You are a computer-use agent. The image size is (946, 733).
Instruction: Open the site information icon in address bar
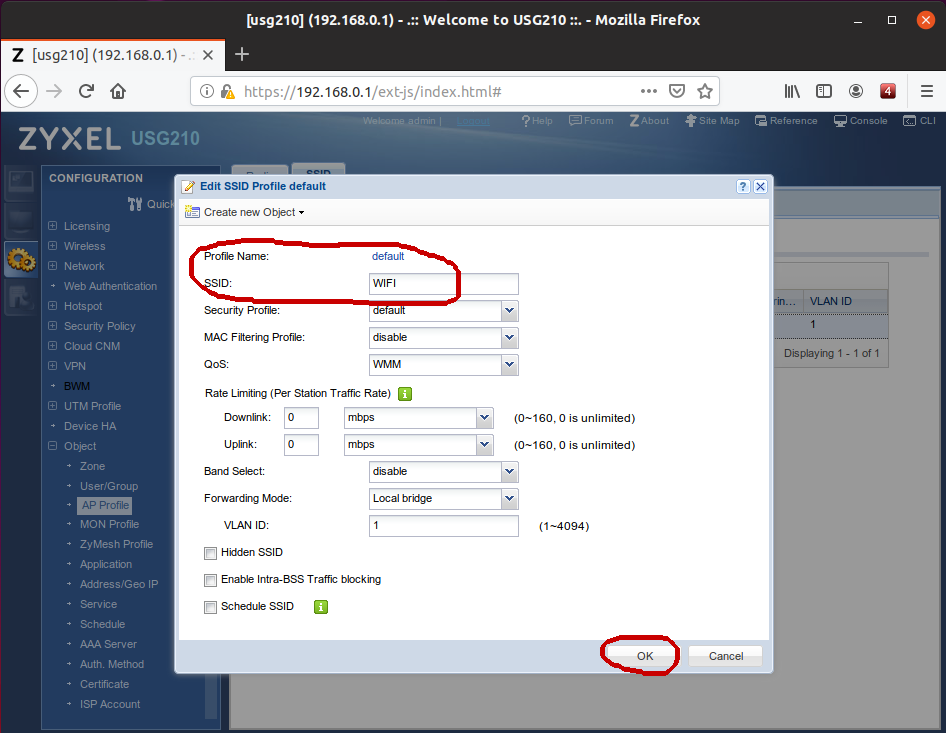pyautogui.click(x=207, y=92)
